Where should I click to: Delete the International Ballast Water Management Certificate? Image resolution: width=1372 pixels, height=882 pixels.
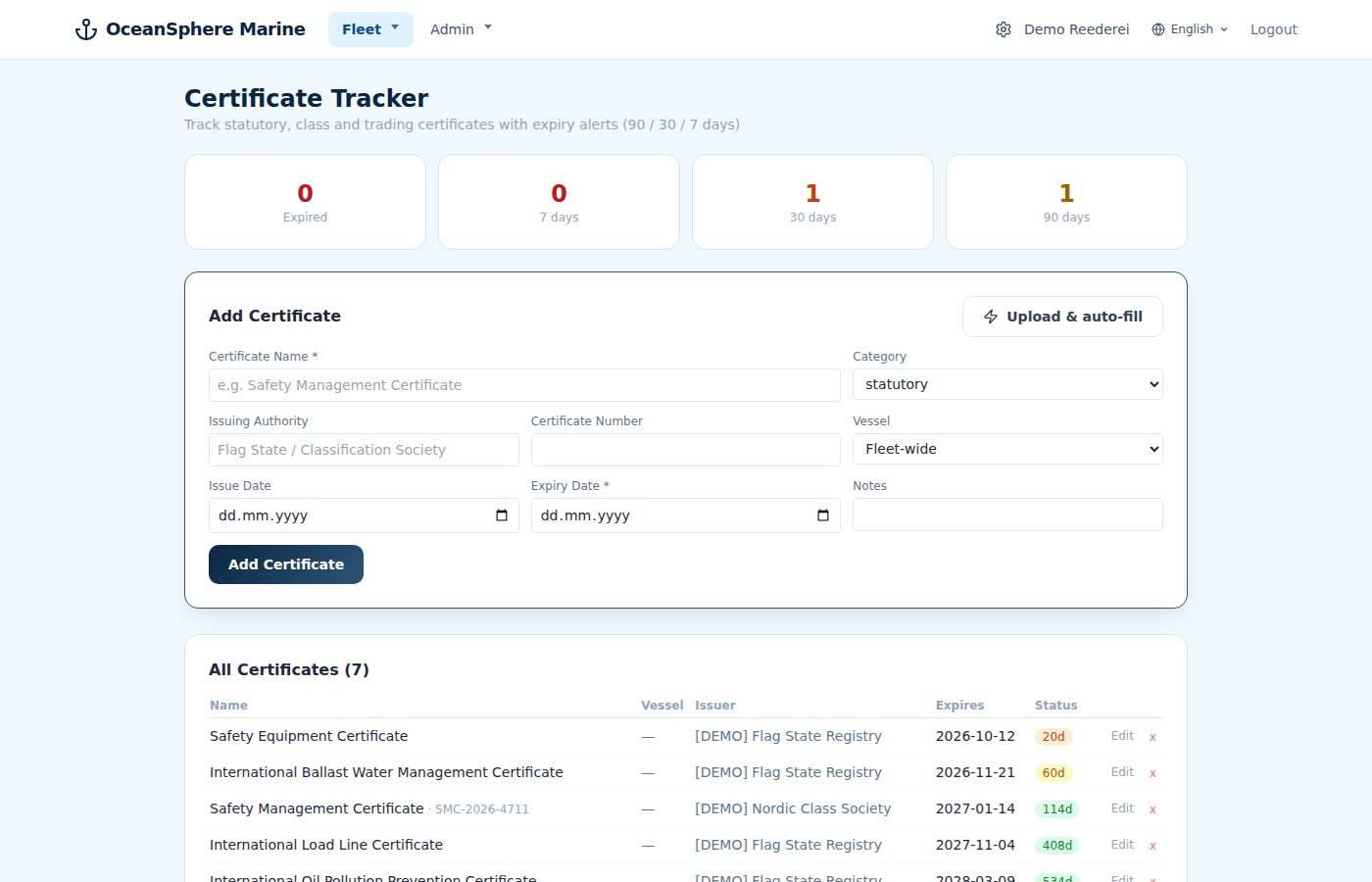1152,773
